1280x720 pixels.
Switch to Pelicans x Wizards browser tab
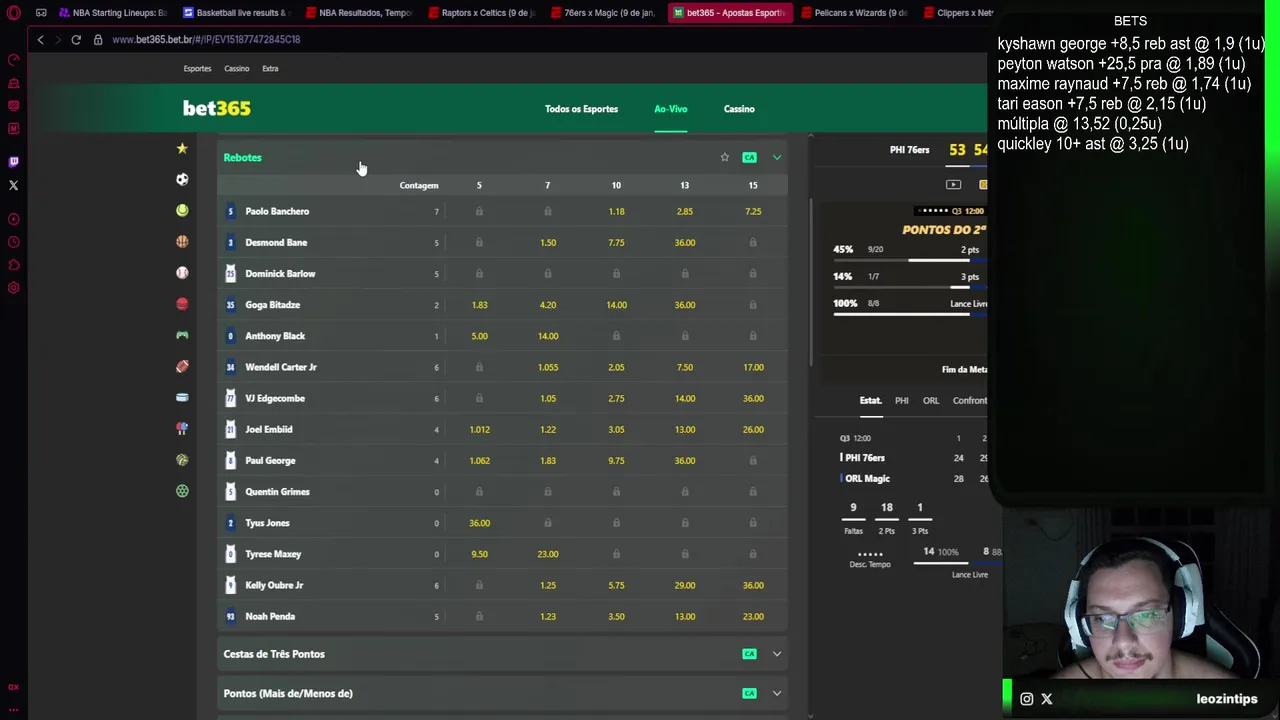pyautogui.click(x=852, y=13)
